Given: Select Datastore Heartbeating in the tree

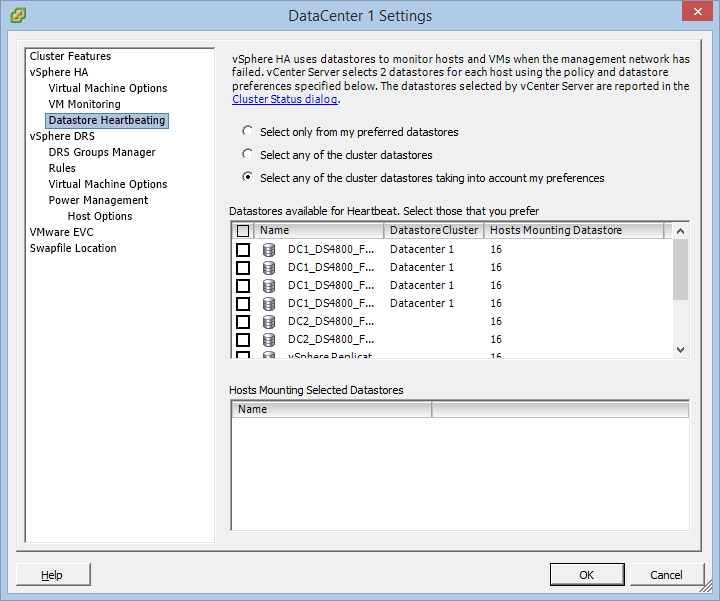Looking at the screenshot, I should point(107,120).
